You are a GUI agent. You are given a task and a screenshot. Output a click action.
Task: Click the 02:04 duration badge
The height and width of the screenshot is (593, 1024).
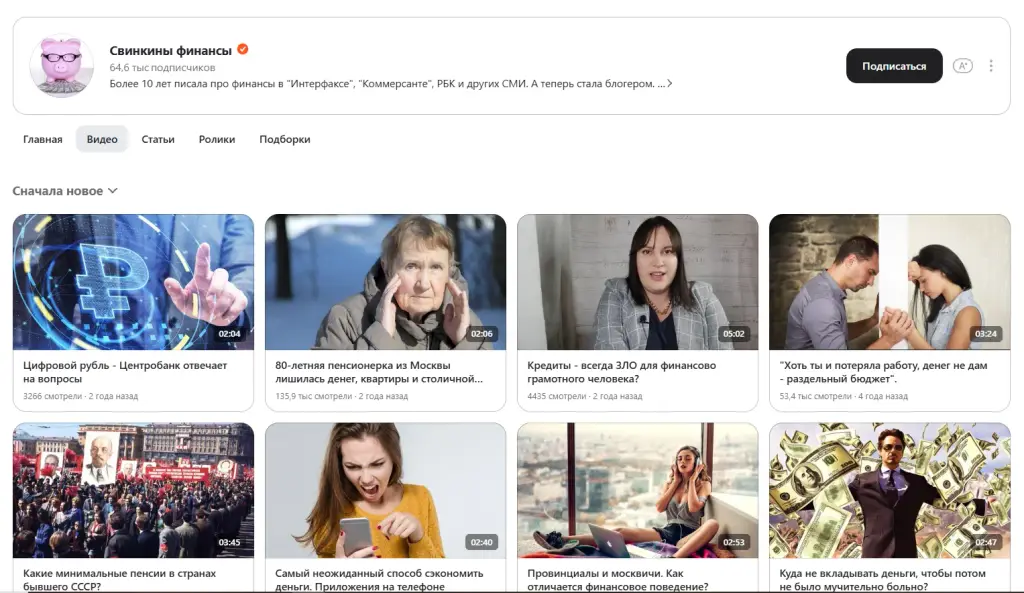[229, 334]
